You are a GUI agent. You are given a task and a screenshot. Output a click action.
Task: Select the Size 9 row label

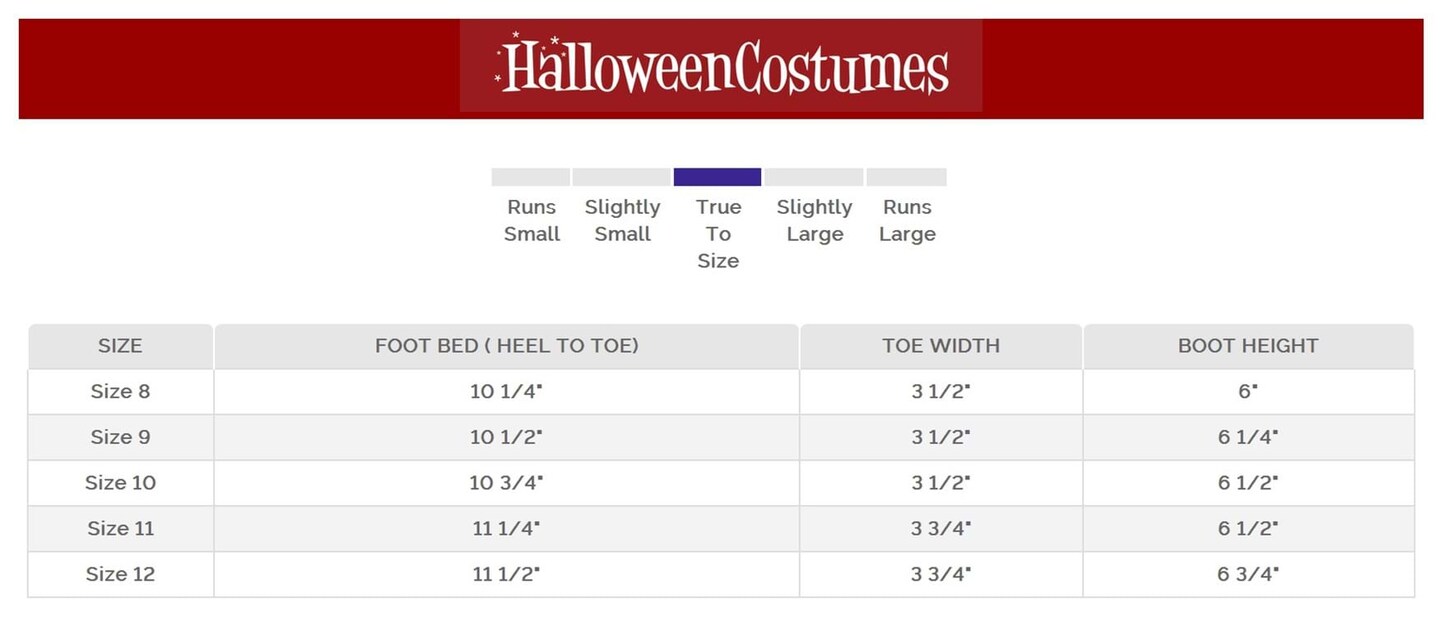(120, 437)
